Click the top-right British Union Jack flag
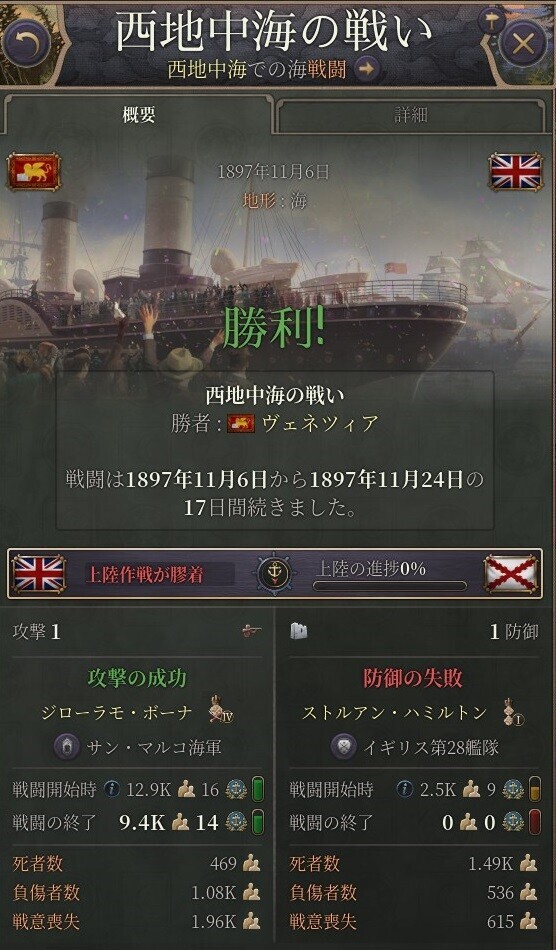The width and height of the screenshot is (556, 950). 515,171
